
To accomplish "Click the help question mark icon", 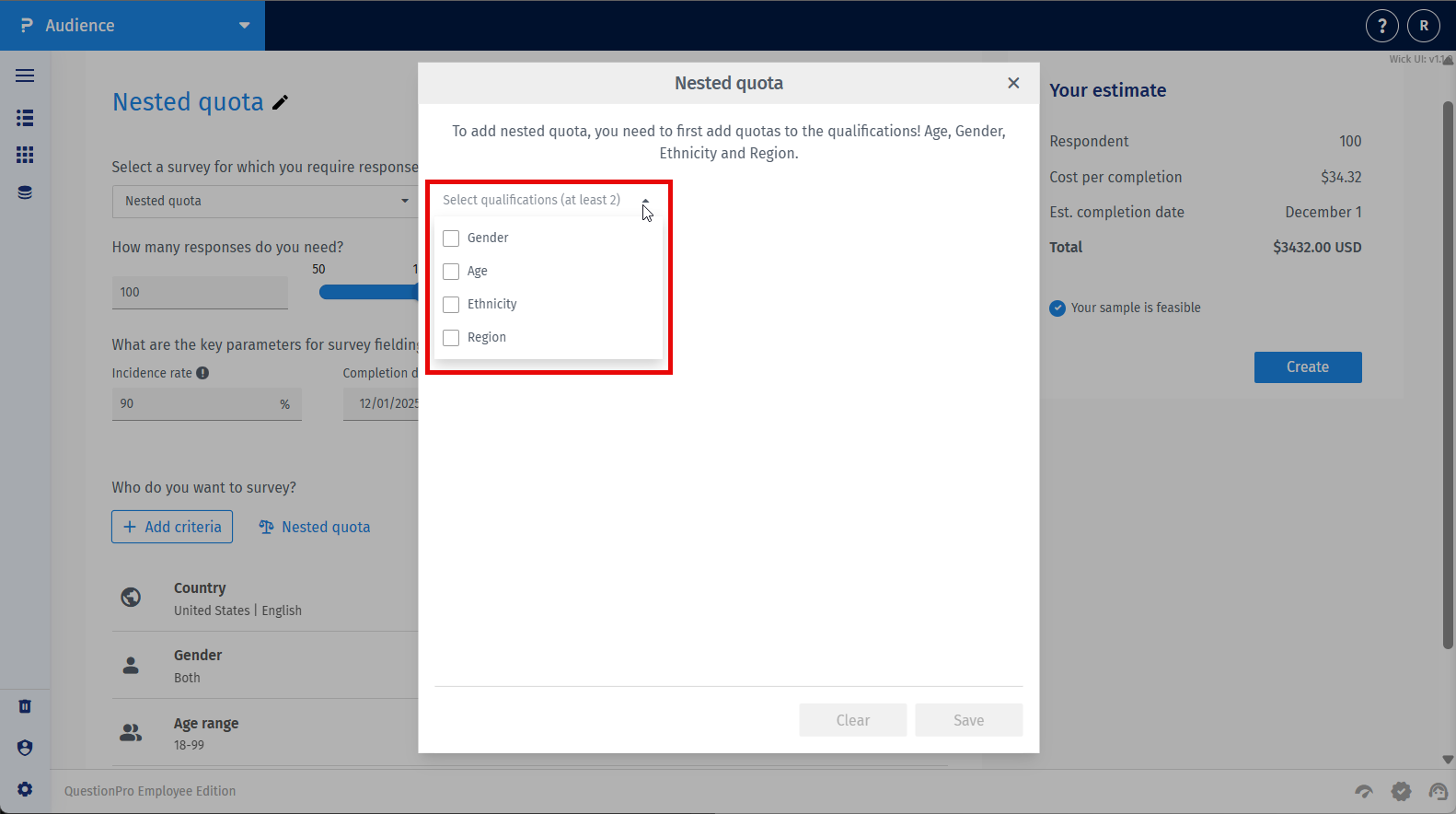I will [x=1381, y=26].
